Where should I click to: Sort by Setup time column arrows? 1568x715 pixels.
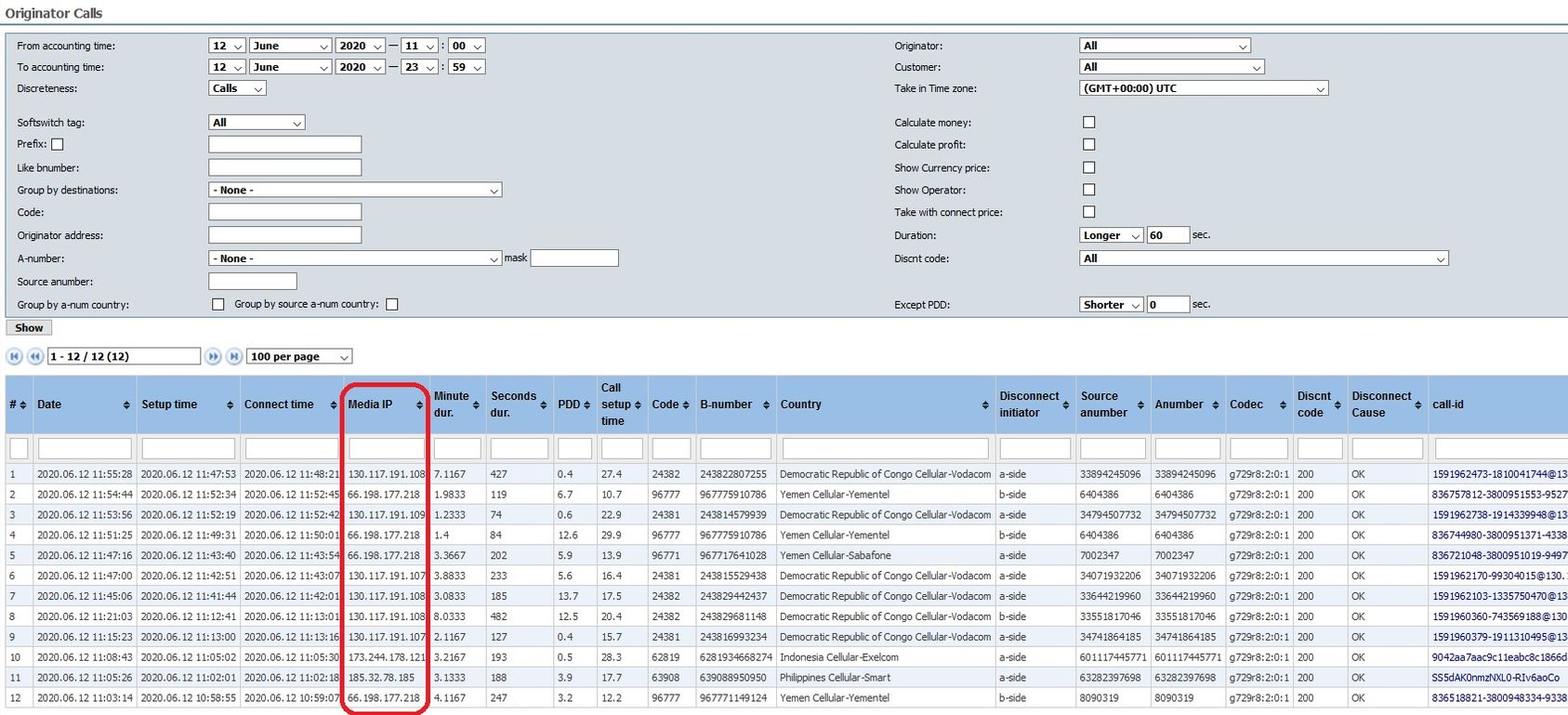(x=230, y=404)
